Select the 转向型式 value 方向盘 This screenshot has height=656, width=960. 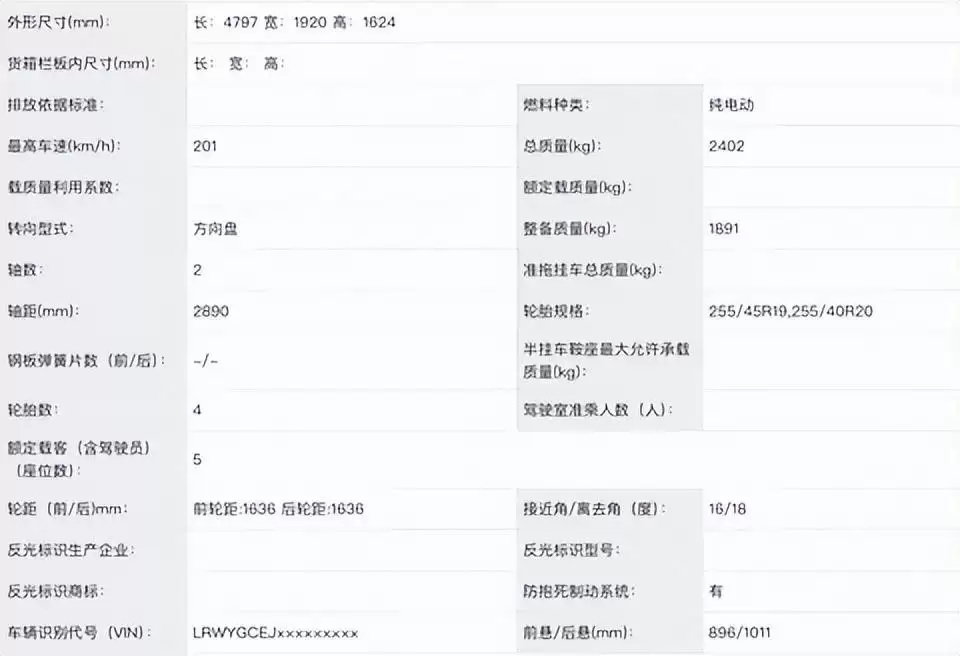[216, 229]
